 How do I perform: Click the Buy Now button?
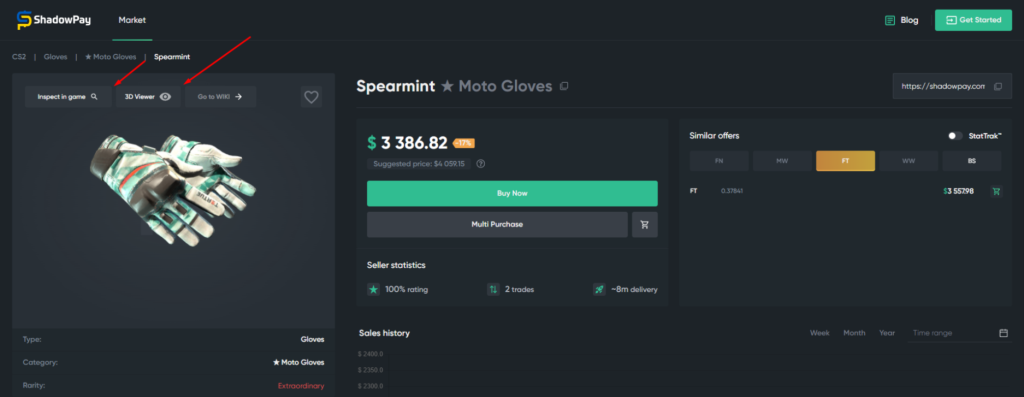coord(512,193)
